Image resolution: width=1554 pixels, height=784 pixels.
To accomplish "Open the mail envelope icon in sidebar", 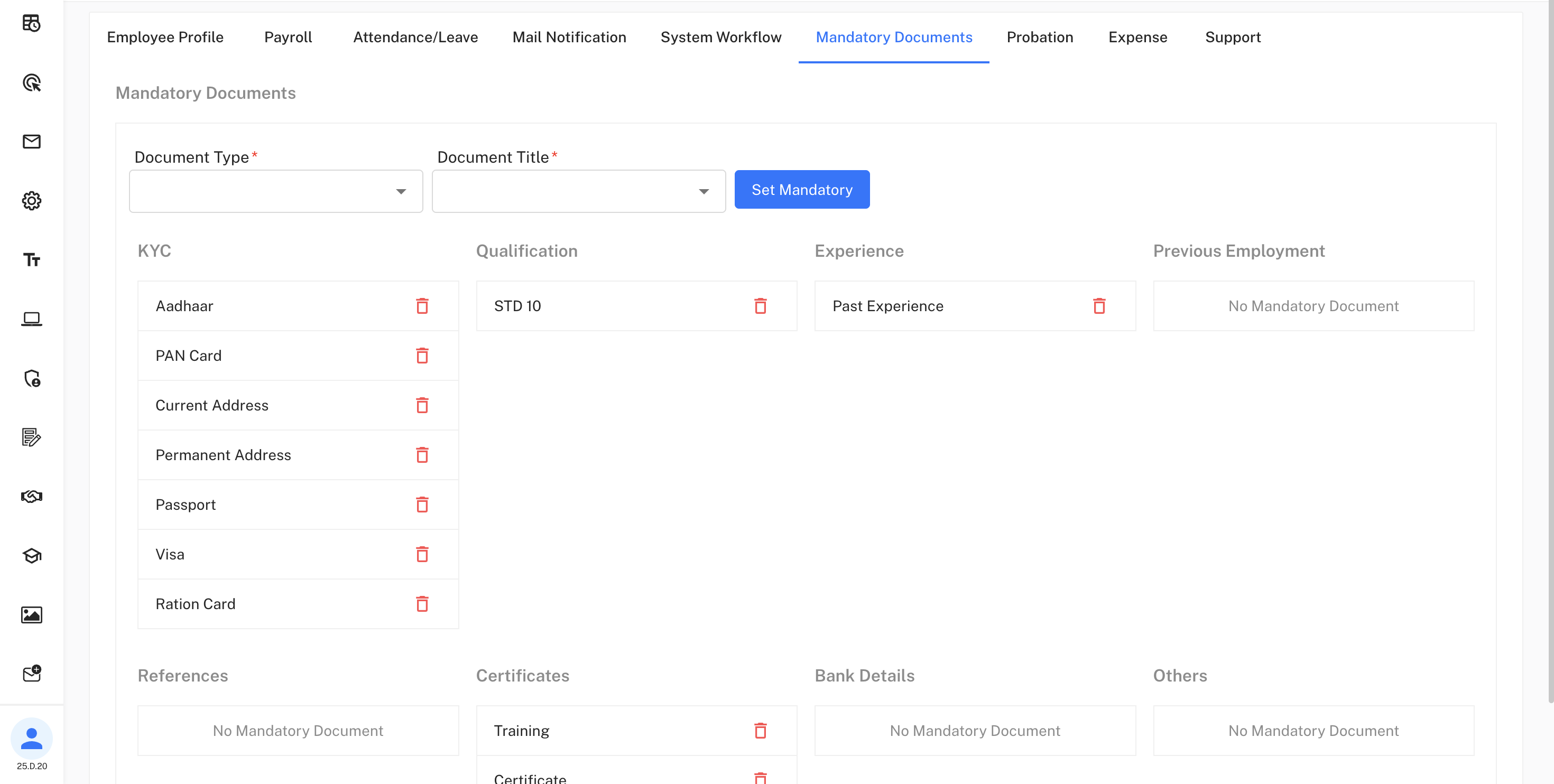I will (x=31, y=142).
